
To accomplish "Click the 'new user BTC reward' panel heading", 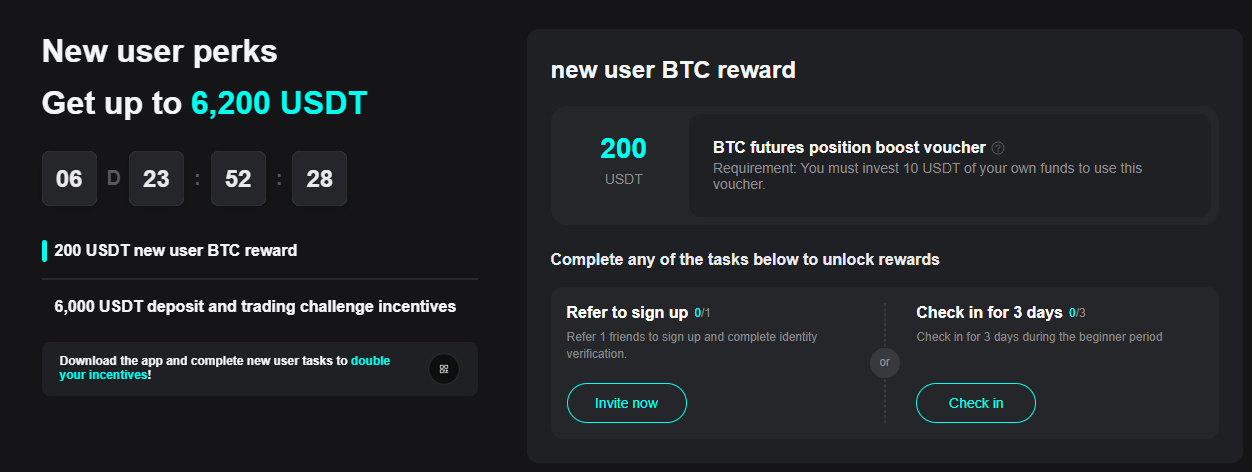I will [x=673, y=70].
